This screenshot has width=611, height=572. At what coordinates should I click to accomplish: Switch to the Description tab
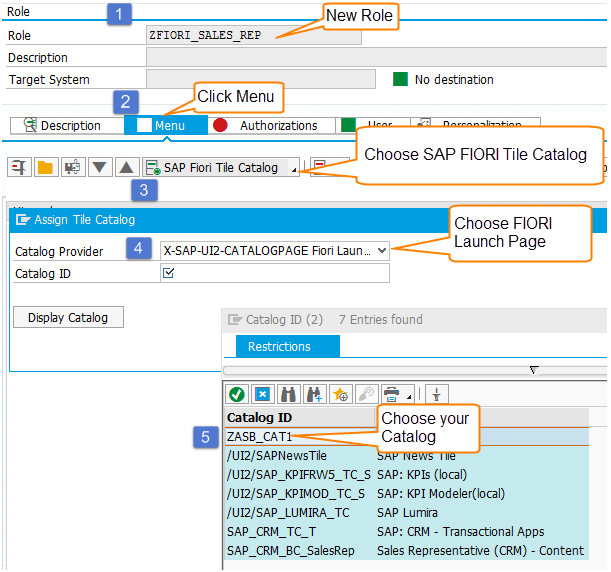coord(67,125)
